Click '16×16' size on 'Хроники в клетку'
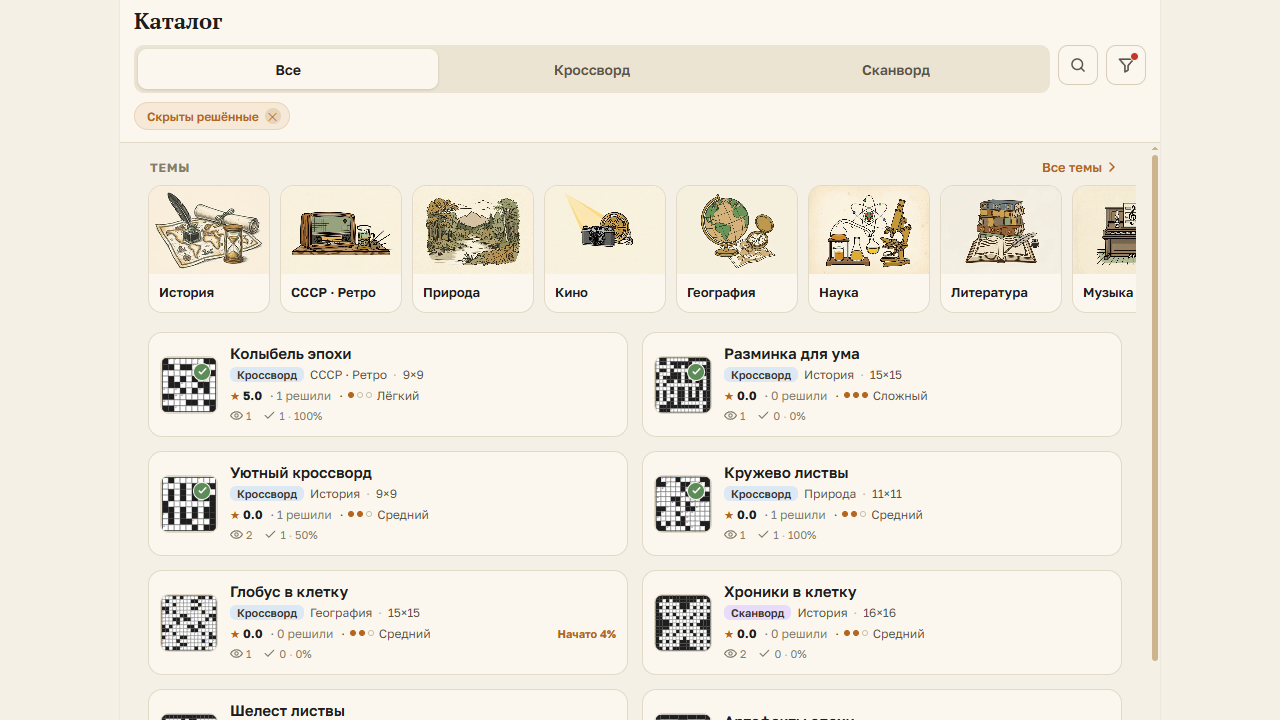 tap(879, 613)
